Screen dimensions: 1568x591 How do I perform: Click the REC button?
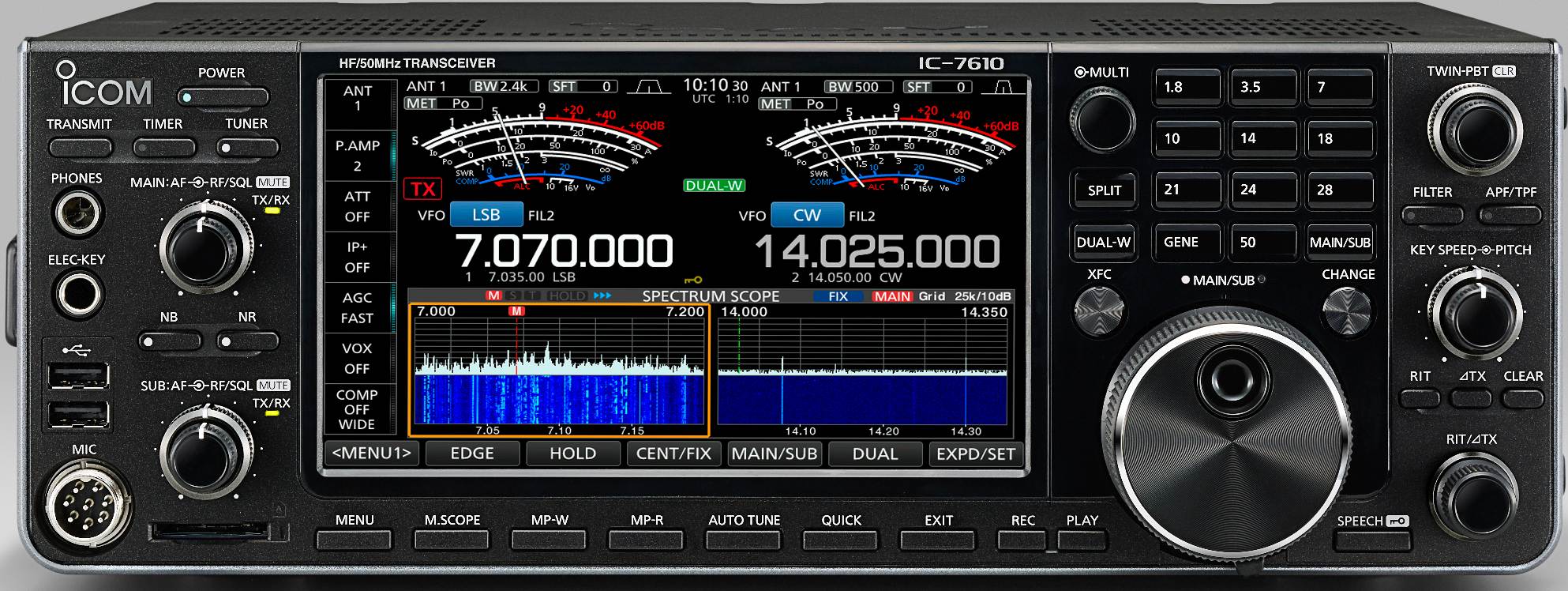1023,540
